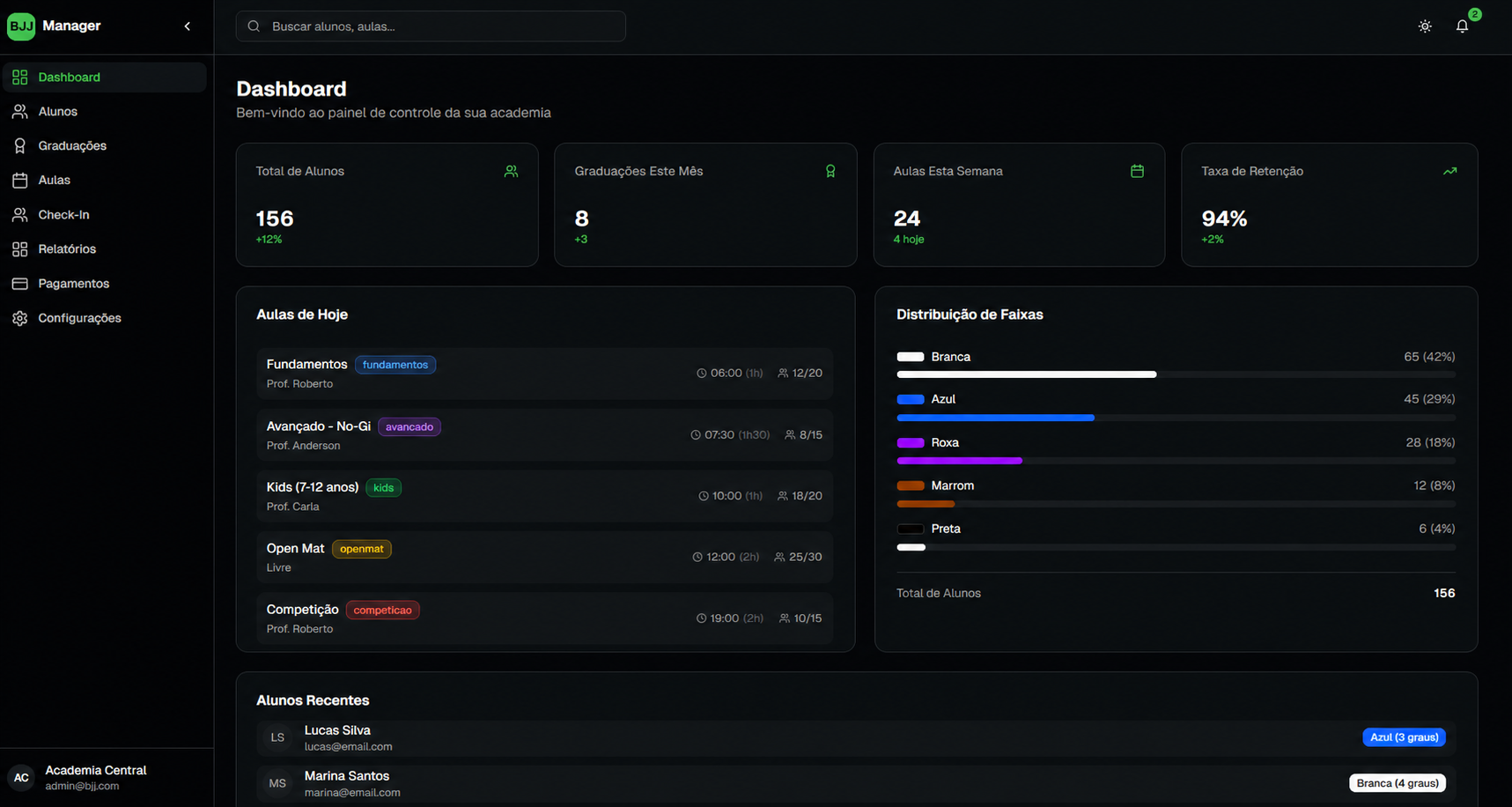Image resolution: width=1512 pixels, height=807 pixels.
Task: Click the Aulas calendar icon in sidebar
Action: click(x=20, y=181)
